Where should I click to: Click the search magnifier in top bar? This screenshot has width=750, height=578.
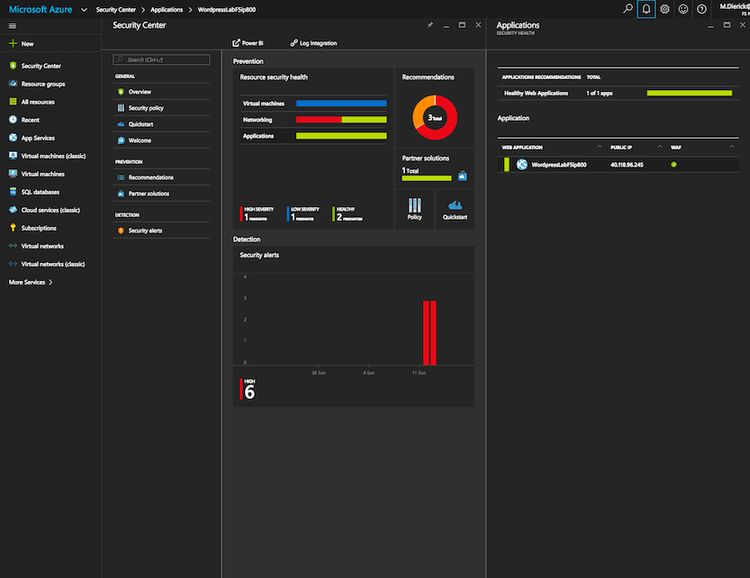tap(627, 9)
